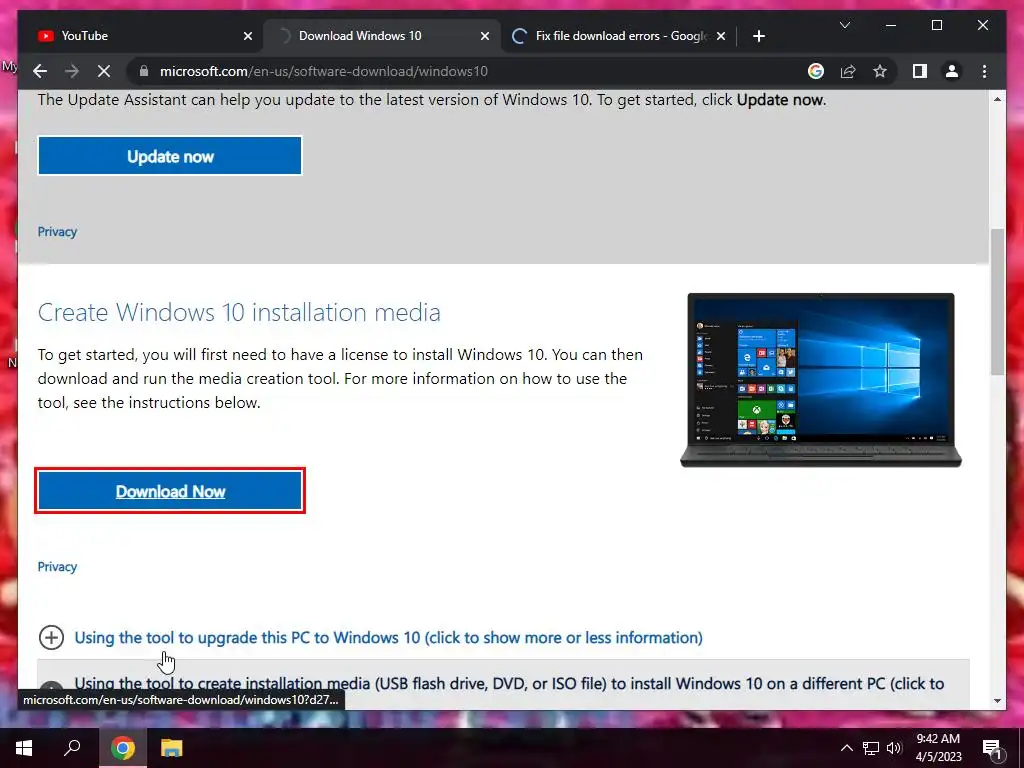Viewport: 1024px width, 768px height.
Task: Open the taskbar clock and date
Action: coord(938,748)
